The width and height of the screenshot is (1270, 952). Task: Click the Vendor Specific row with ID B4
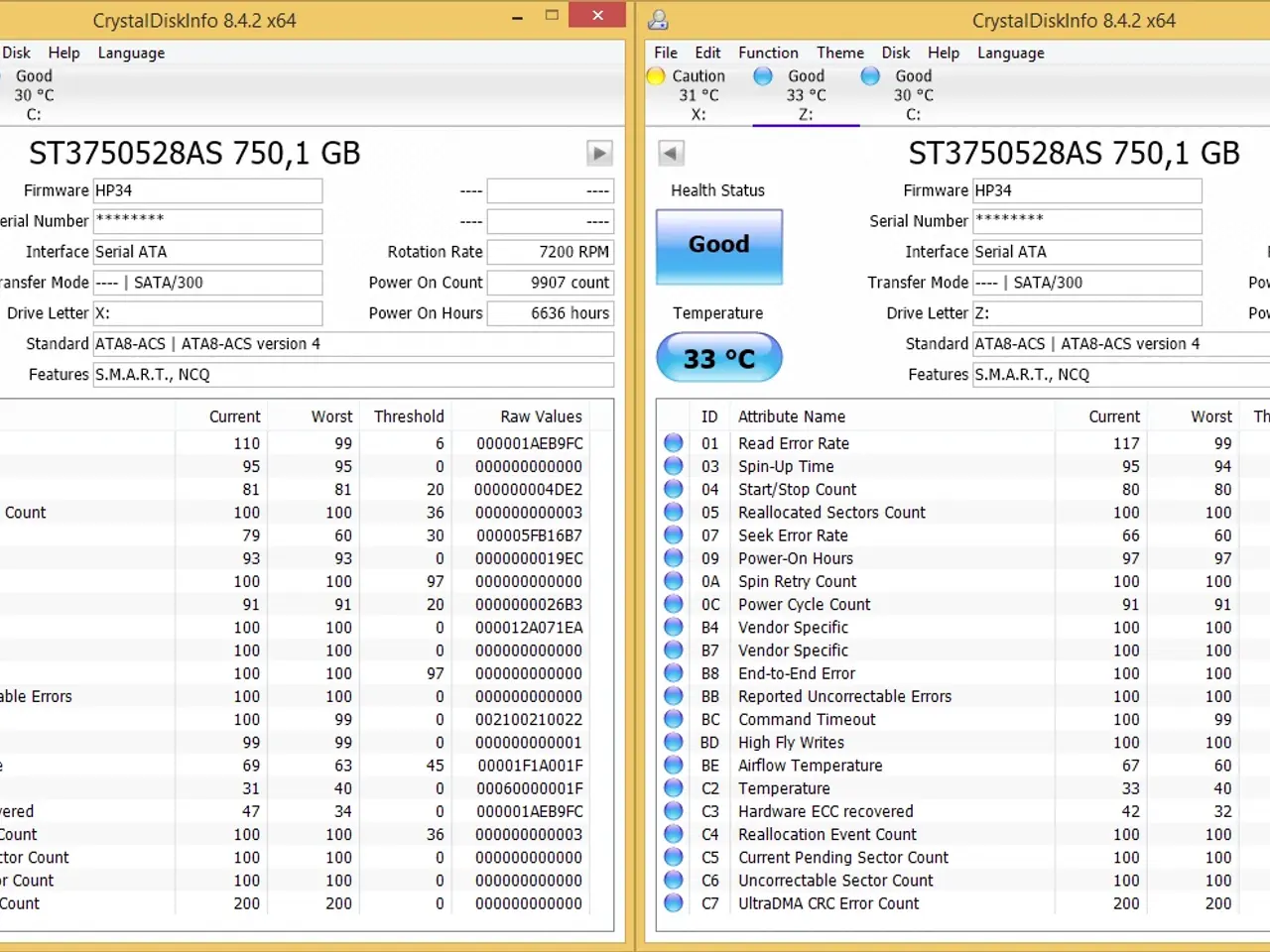coord(962,628)
